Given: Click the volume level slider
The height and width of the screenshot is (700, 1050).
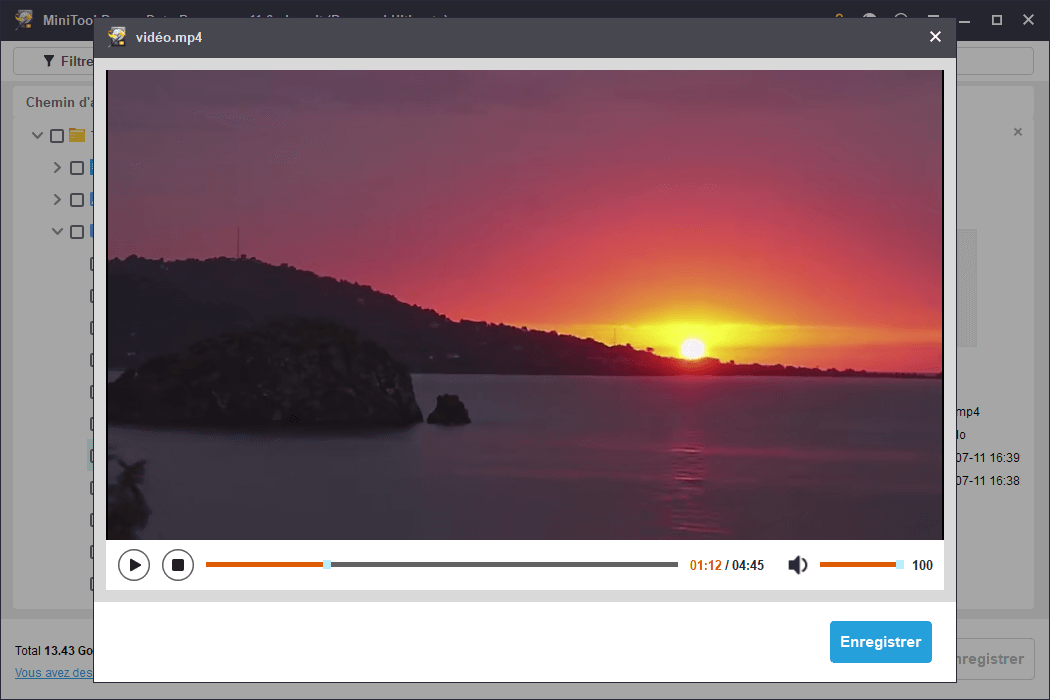Looking at the screenshot, I should click(858, 565).
